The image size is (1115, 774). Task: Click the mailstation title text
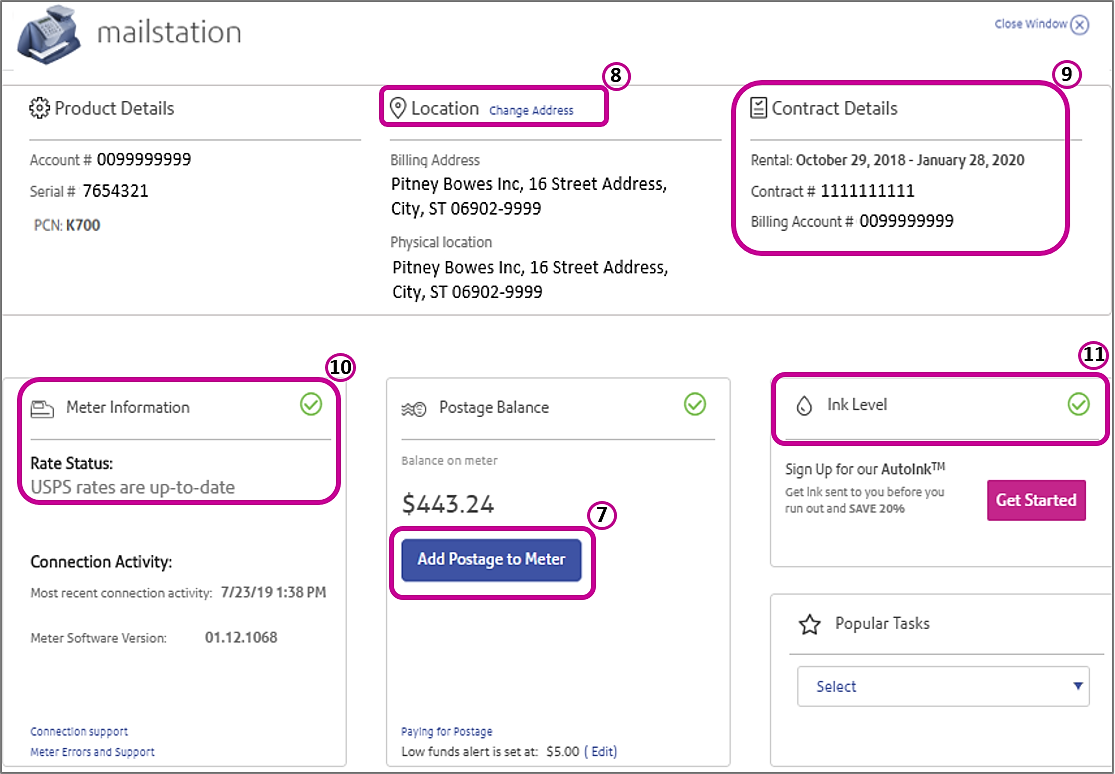tap(169, 33)
